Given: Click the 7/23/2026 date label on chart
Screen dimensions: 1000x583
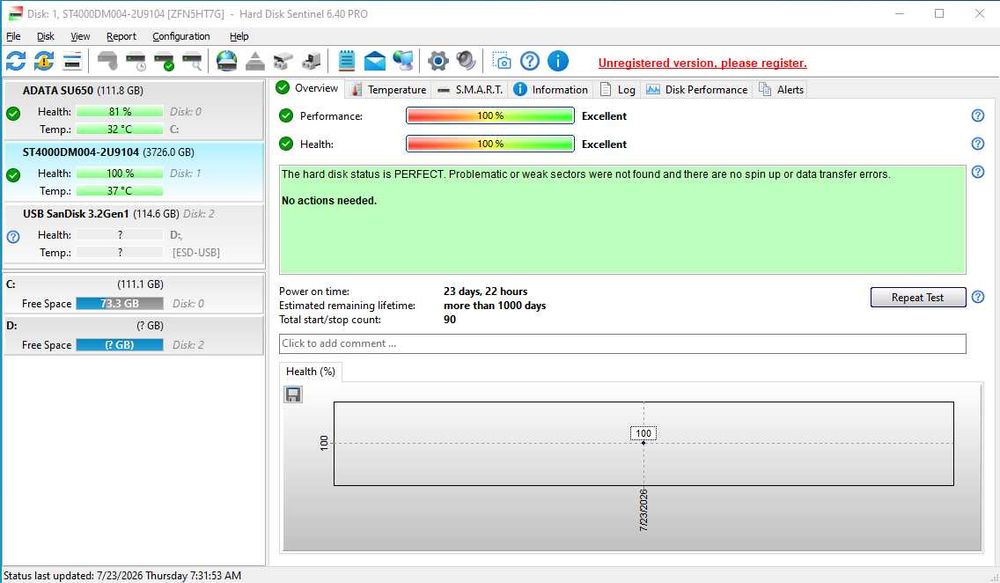Looking at the screenshot, I should pyautogui.click(x=643, y=510).
